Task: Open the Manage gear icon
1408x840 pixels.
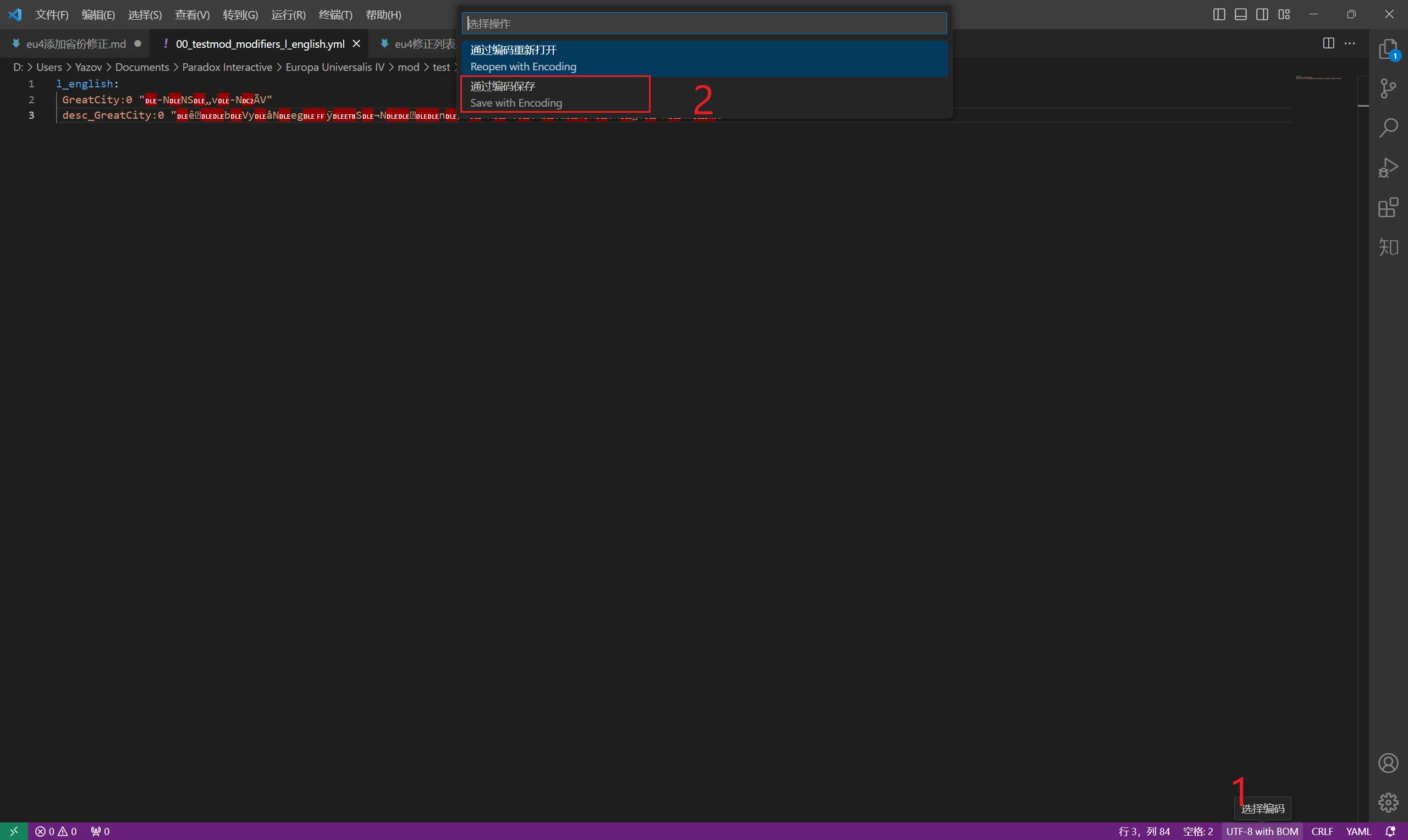Action: [1388, 802]
